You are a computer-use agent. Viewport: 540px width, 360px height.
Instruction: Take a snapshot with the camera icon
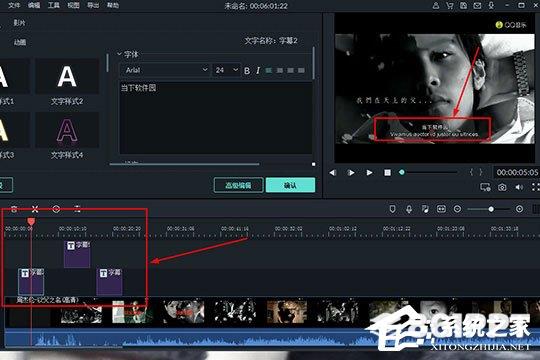point(502,187)
